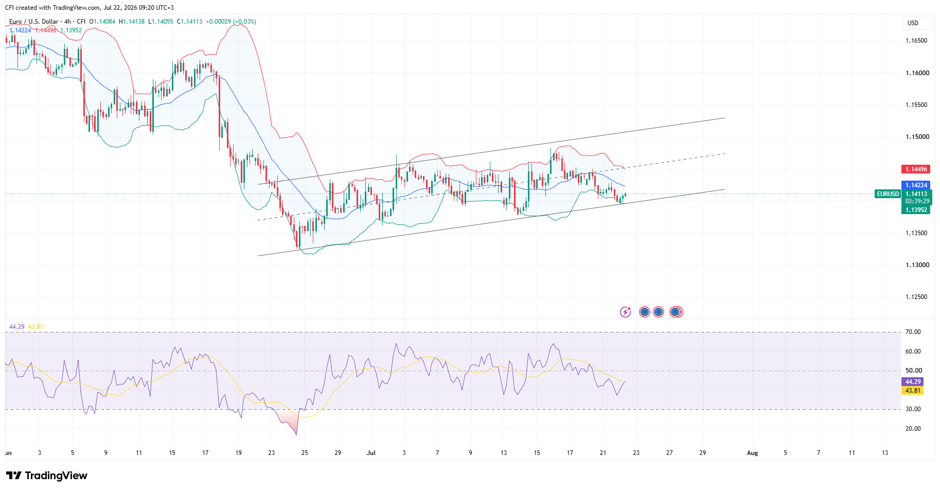Click the 19 date label on the time axis
Image resolution: width=940 pixels, height=491 pixels.
coord(239,453)
